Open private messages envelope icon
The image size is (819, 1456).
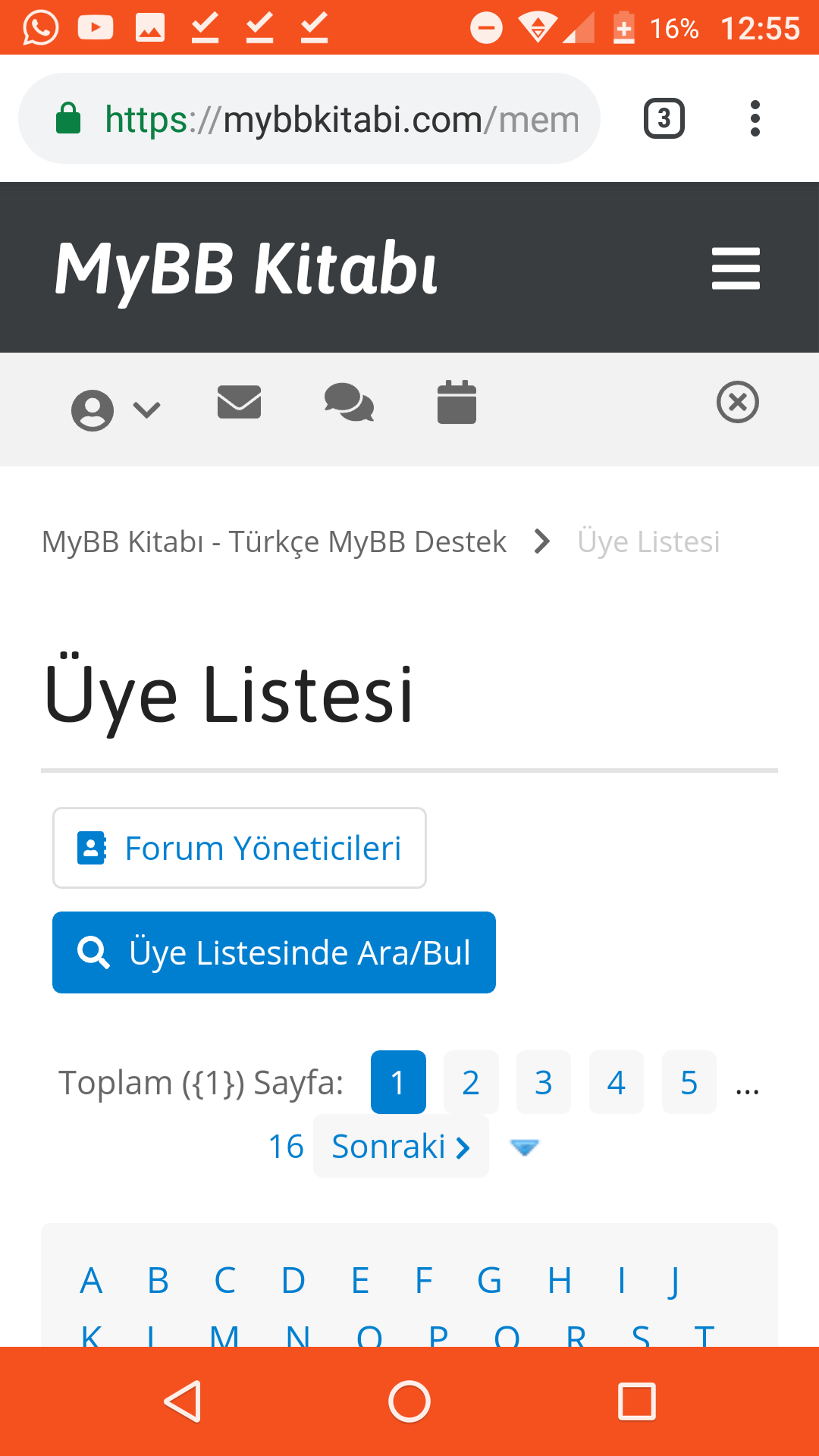click(x=239, y=402)
